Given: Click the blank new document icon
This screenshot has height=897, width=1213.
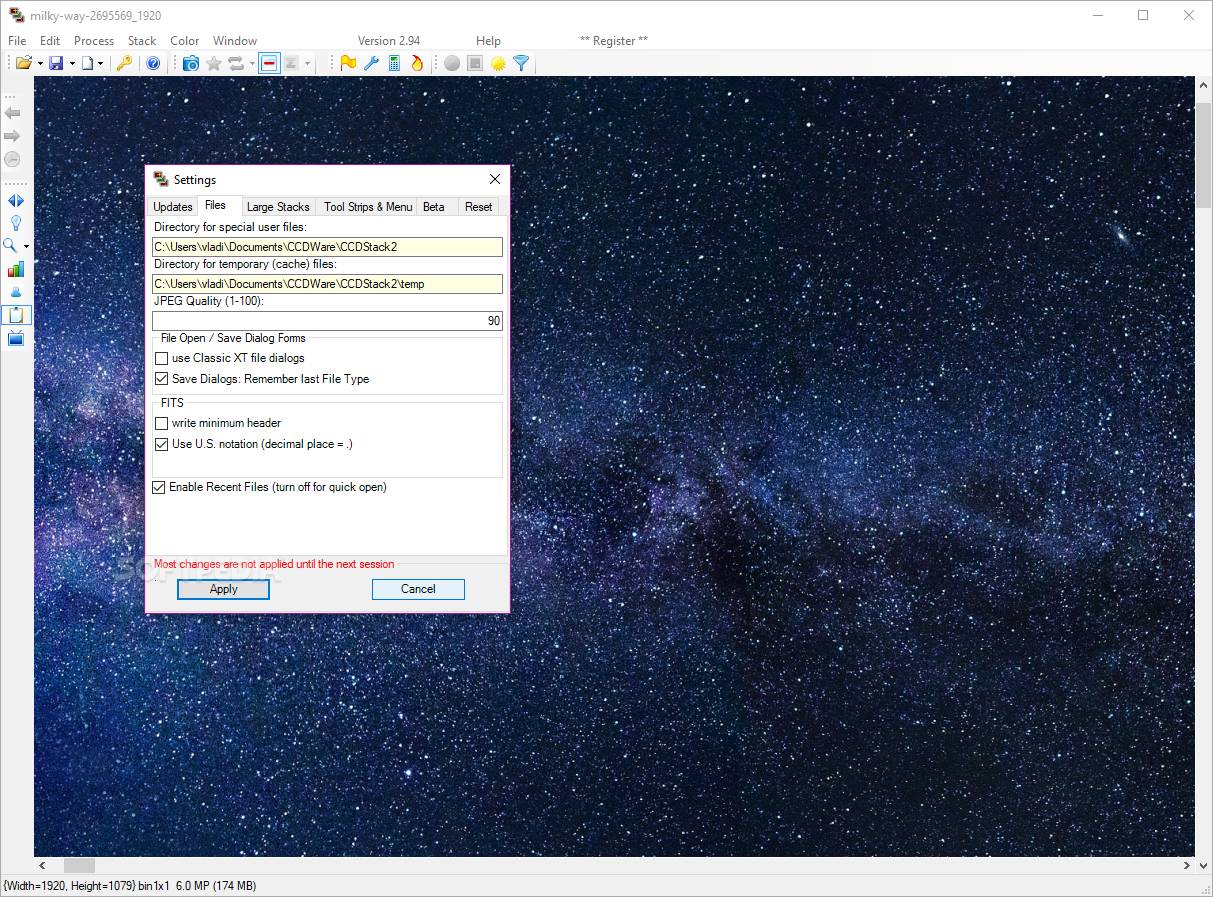Looking at the screenshot, I should [x=88, y=63].
